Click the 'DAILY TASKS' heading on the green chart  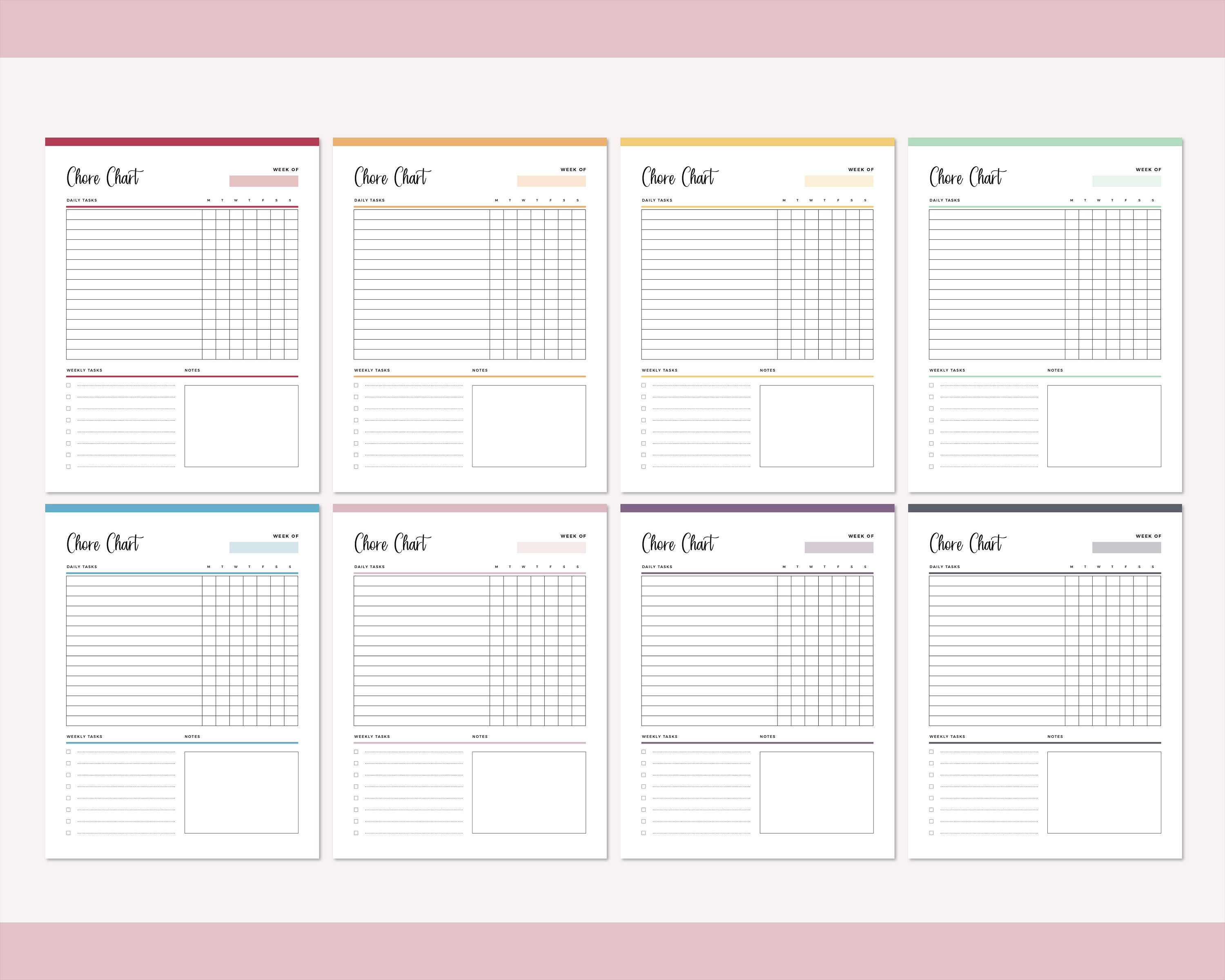[945, 200]
